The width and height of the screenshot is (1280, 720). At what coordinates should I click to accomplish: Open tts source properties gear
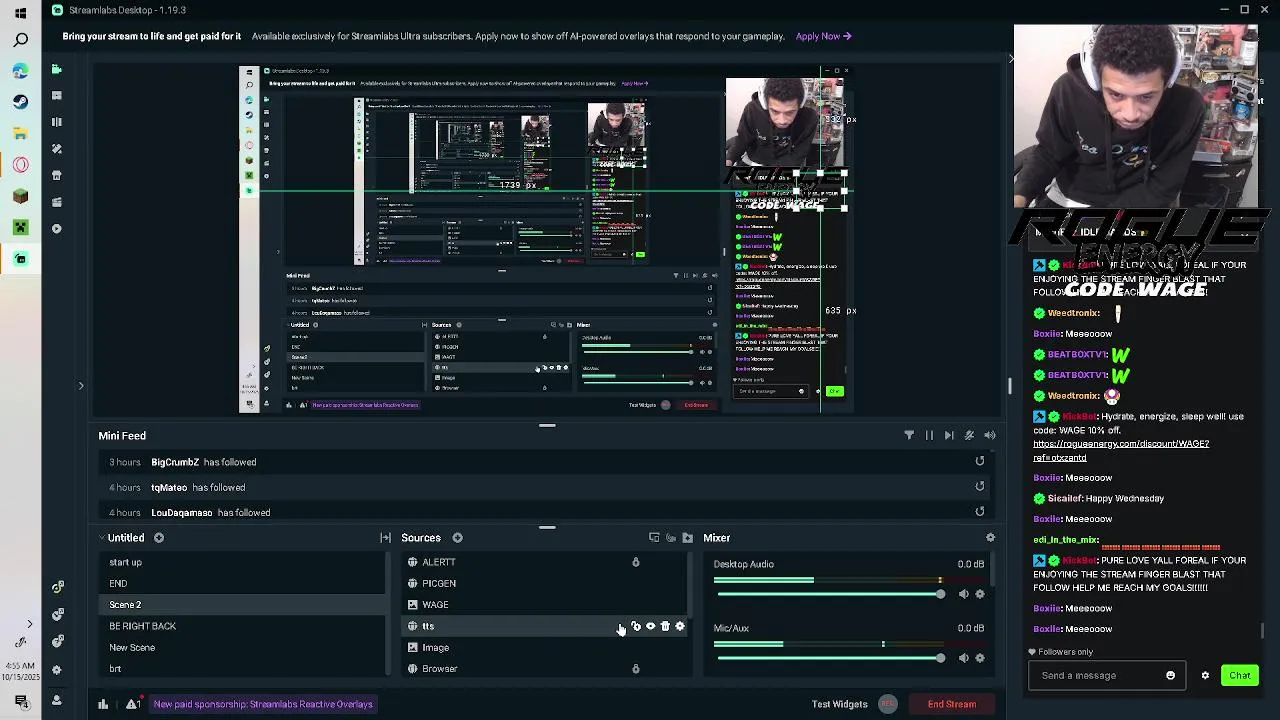click(x=680, y=626)
